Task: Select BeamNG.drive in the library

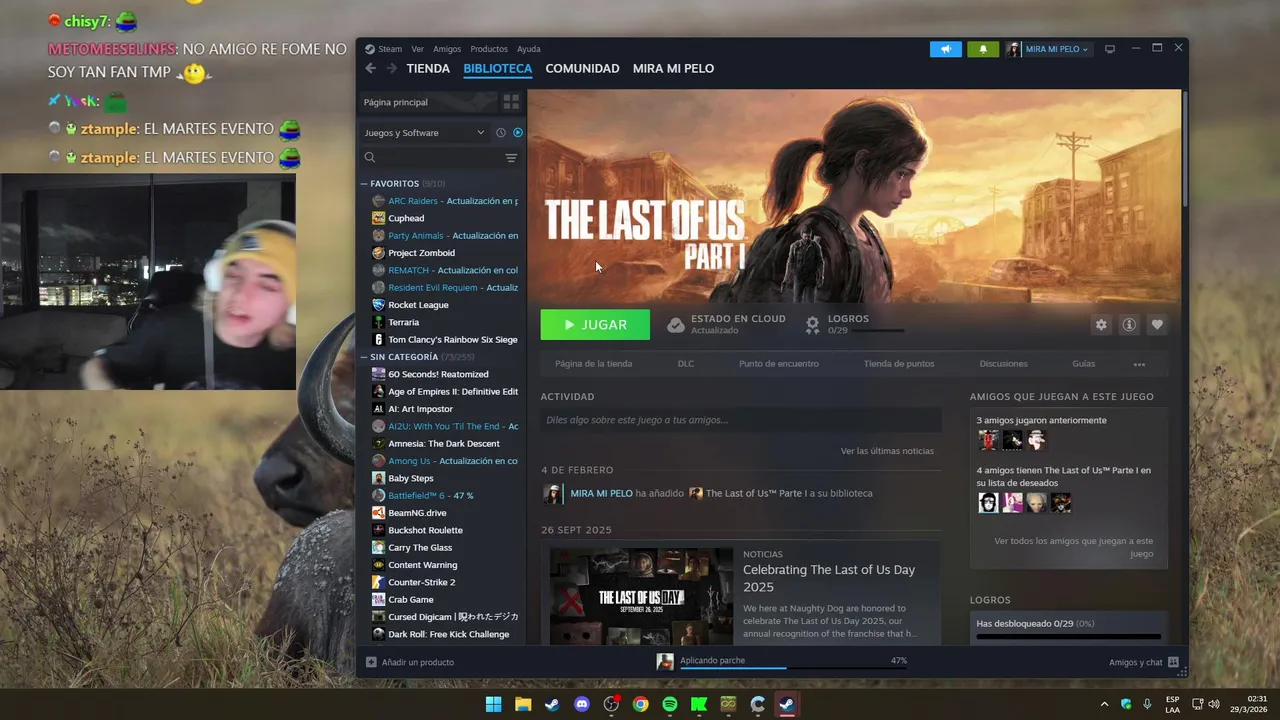Action: 417,513
